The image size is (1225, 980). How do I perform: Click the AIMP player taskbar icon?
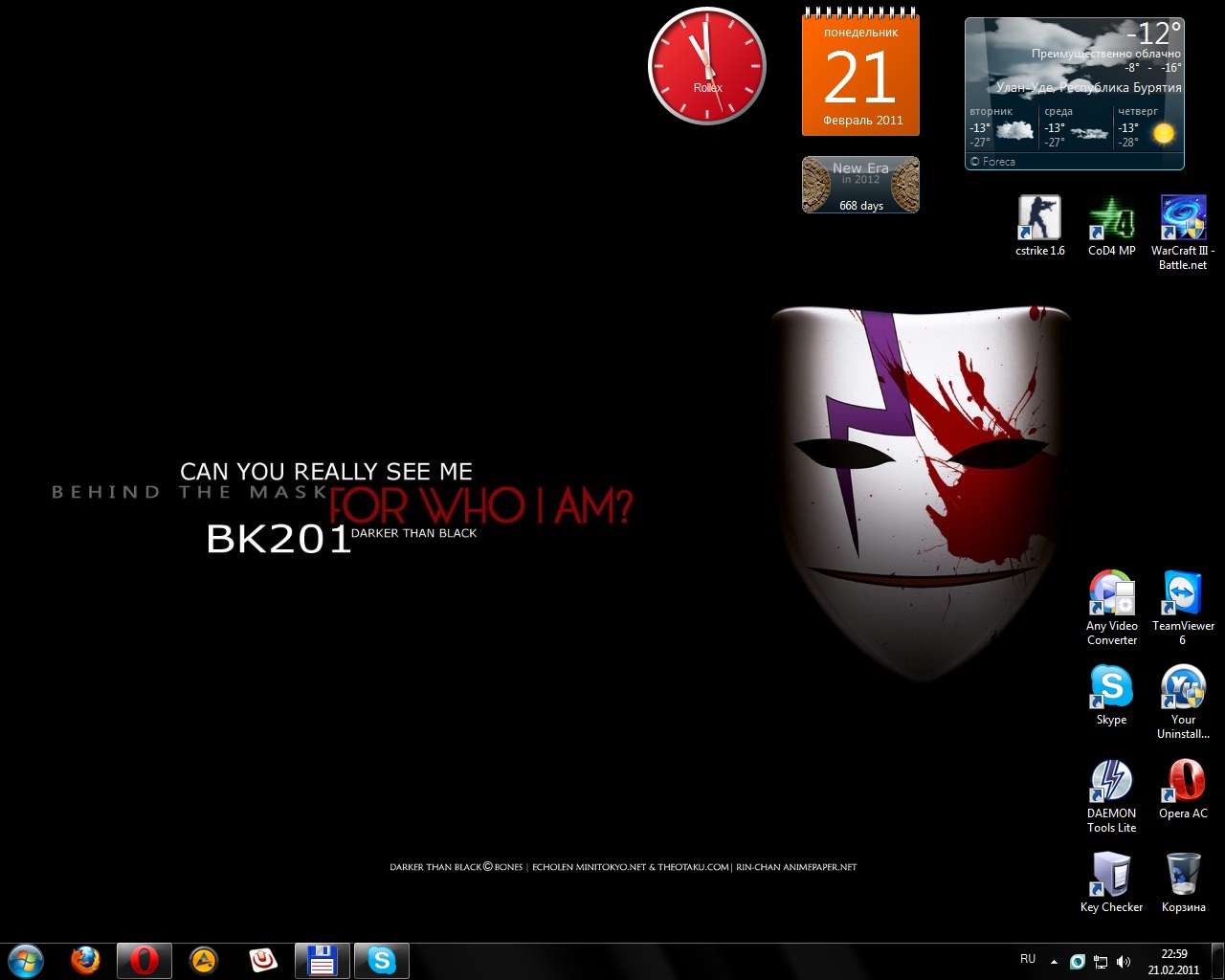(204, 960)
